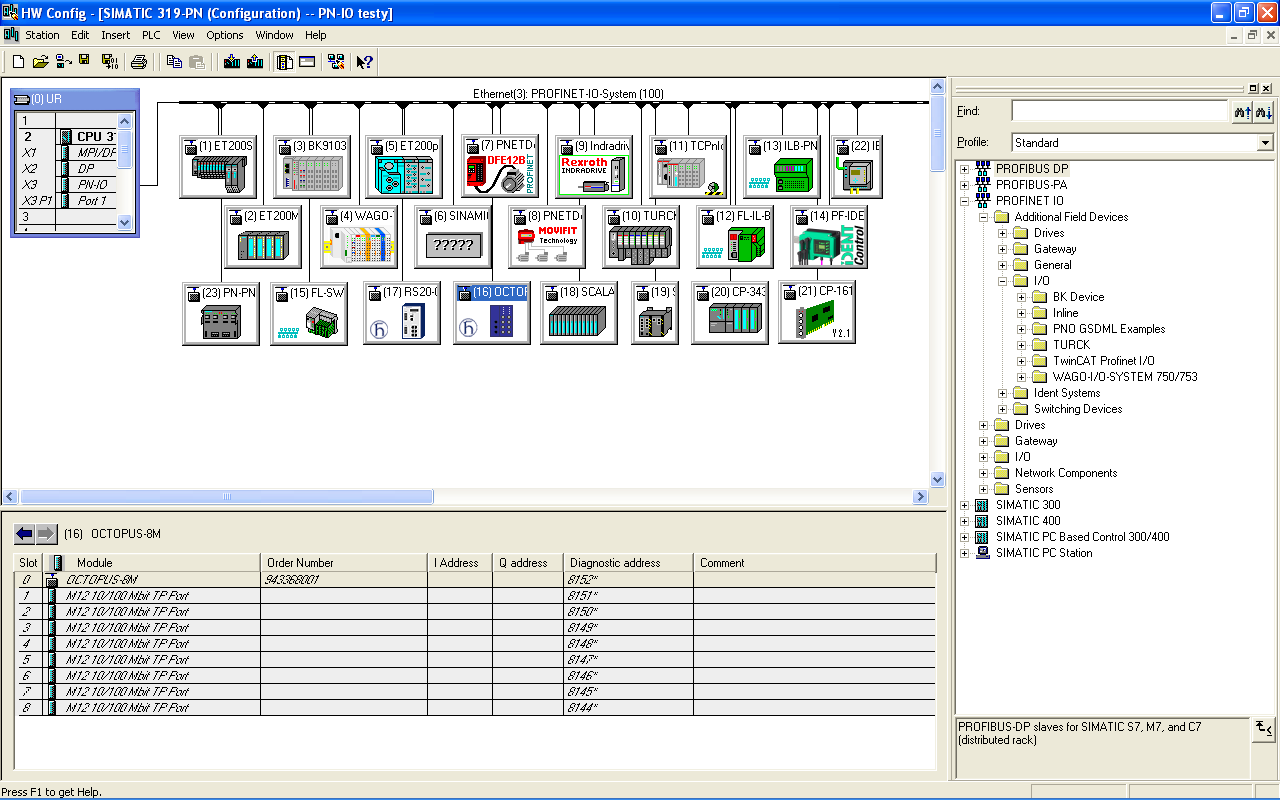This screenshot has width=1280, height=800.
Task: Open the Station menu
Action: (x=42, y=35)
